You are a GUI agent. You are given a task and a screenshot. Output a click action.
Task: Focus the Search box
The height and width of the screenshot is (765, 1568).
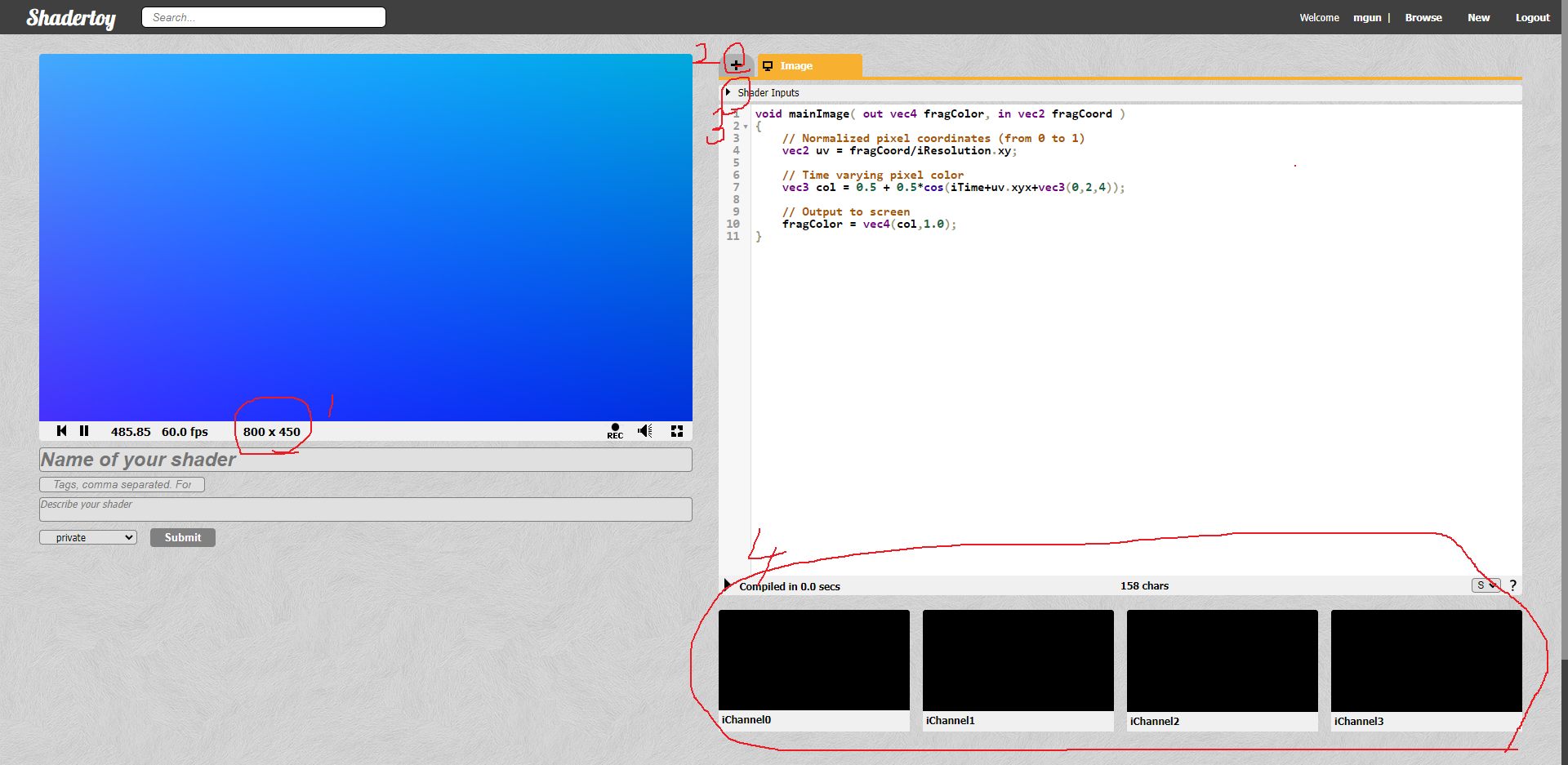click(264, 17)
